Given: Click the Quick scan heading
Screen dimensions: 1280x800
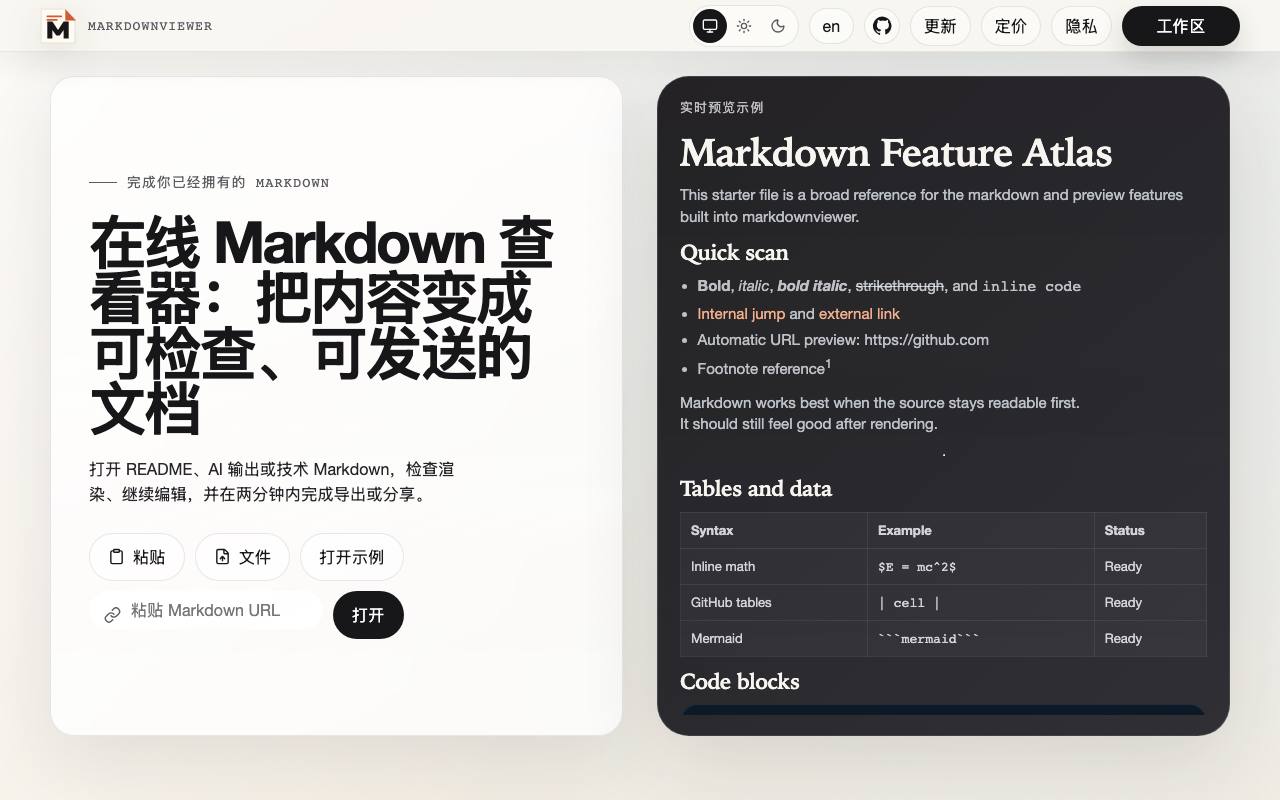Looking at the screenshot, I should click(734, 253).
